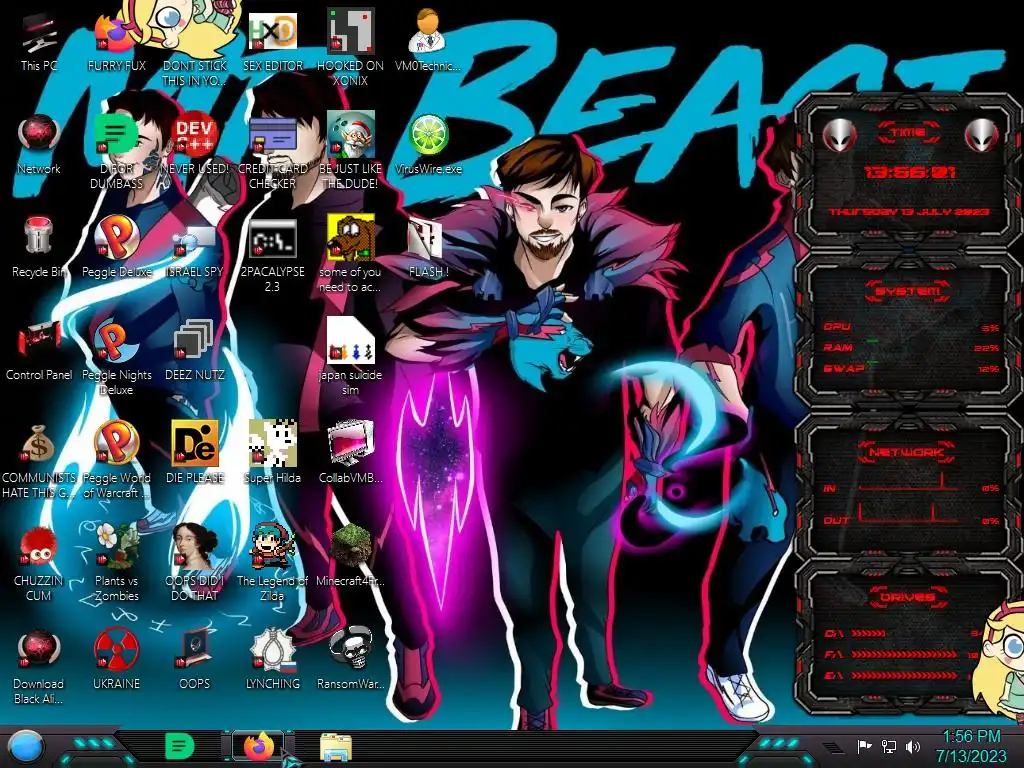Viewport: 1024px width, 768px height.
Task: Open Action Center flag tray icon
Action: click(865, 746)
